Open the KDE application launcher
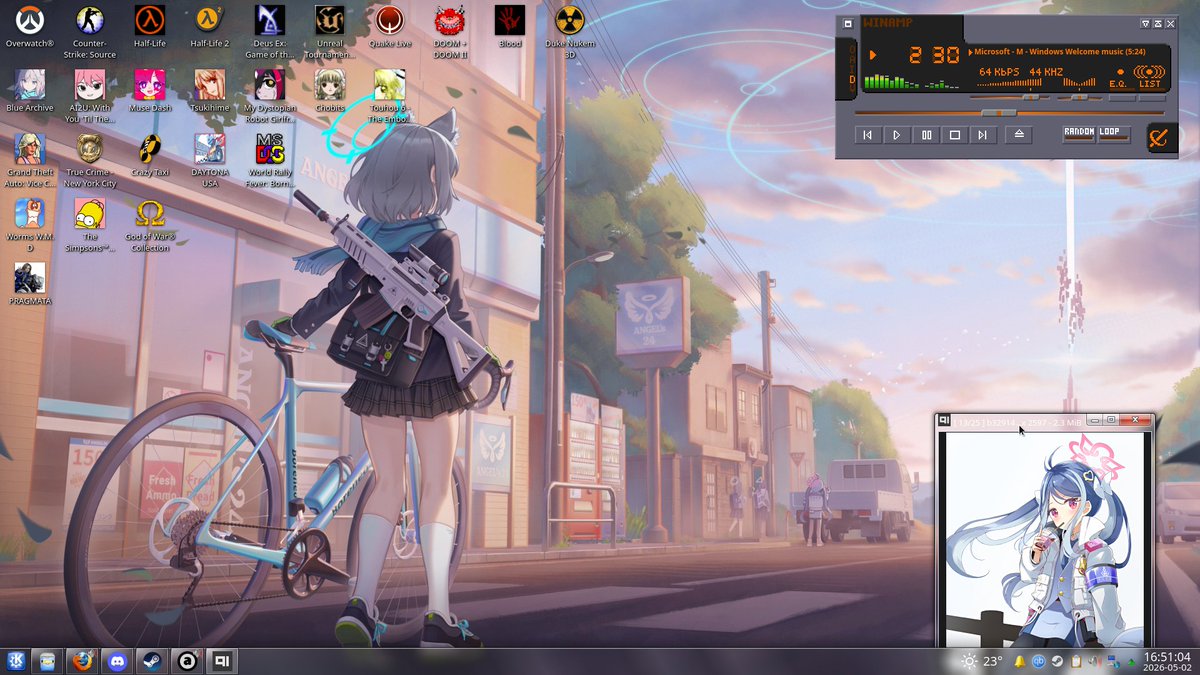This screenshot has height=675, width=1200. coord(17,661)
